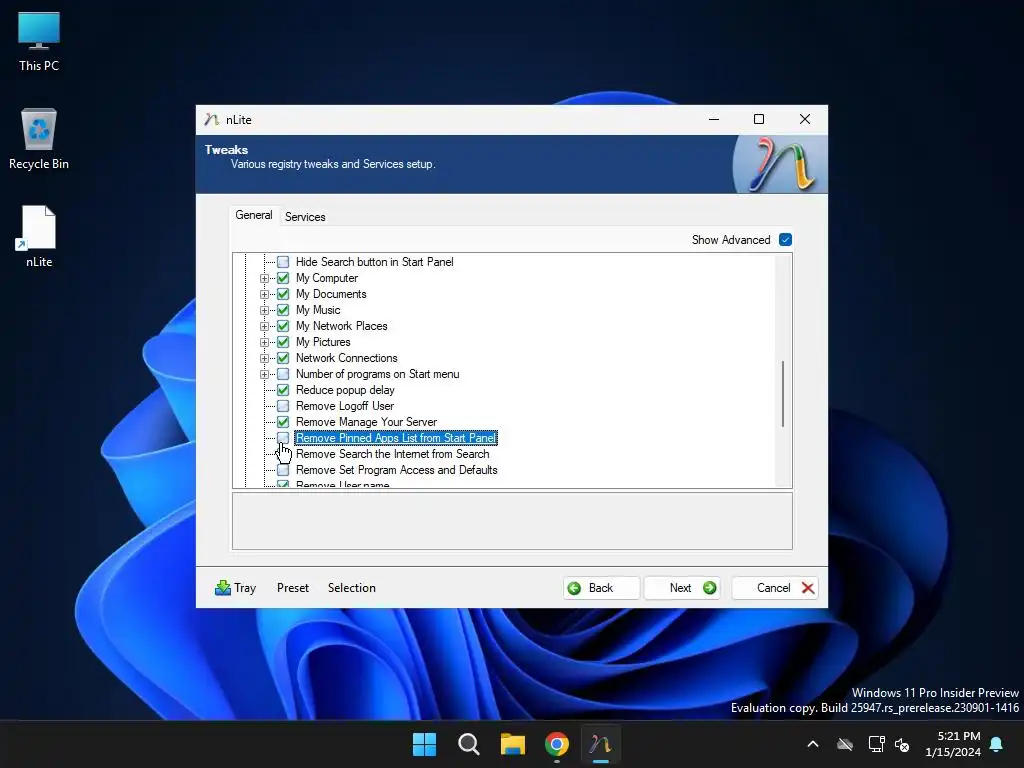The height and width of the screenshot is (768, 1024).
Task: Expand the My Documents tree node
Action: click(264, 294)
